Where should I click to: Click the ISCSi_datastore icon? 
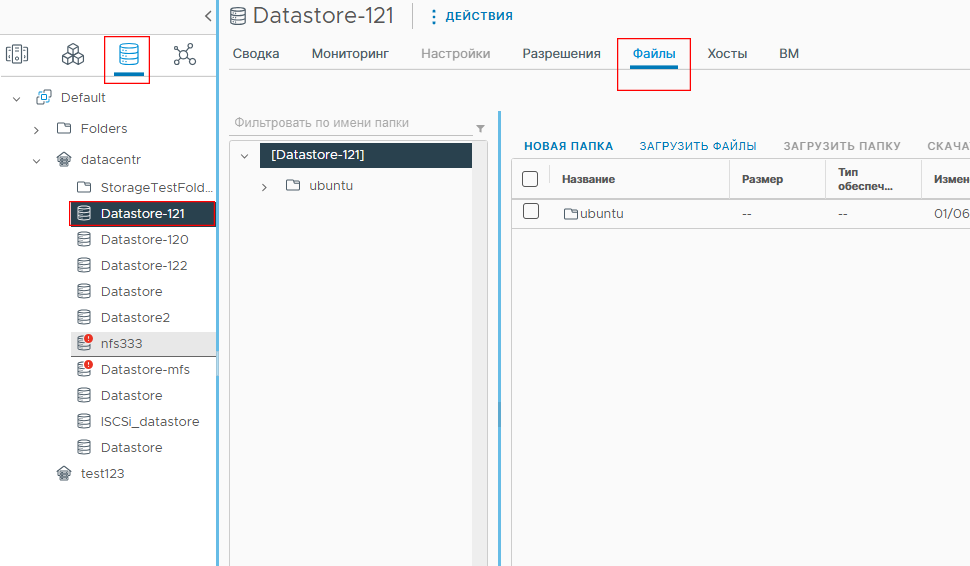tap(84, 421)
